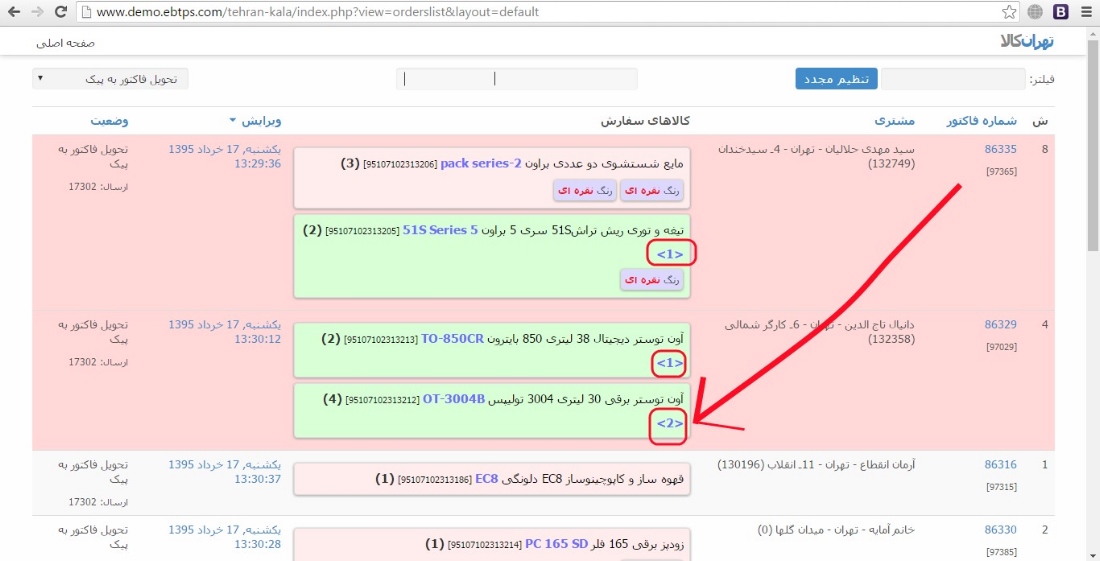The height and width of the screenshot is (561, 1100).
Task: Open the Chrome hamburger menu
Action: (1086, 12)
